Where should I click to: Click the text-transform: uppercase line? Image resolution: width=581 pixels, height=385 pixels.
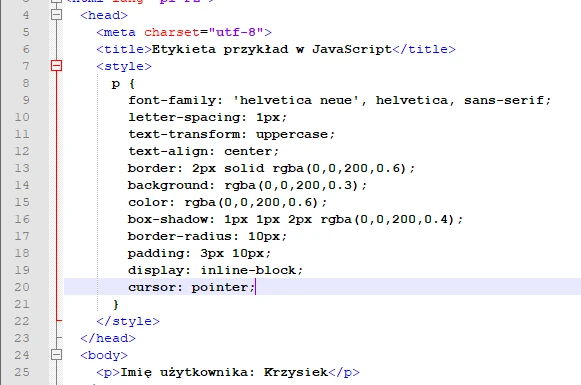(232, 134)
